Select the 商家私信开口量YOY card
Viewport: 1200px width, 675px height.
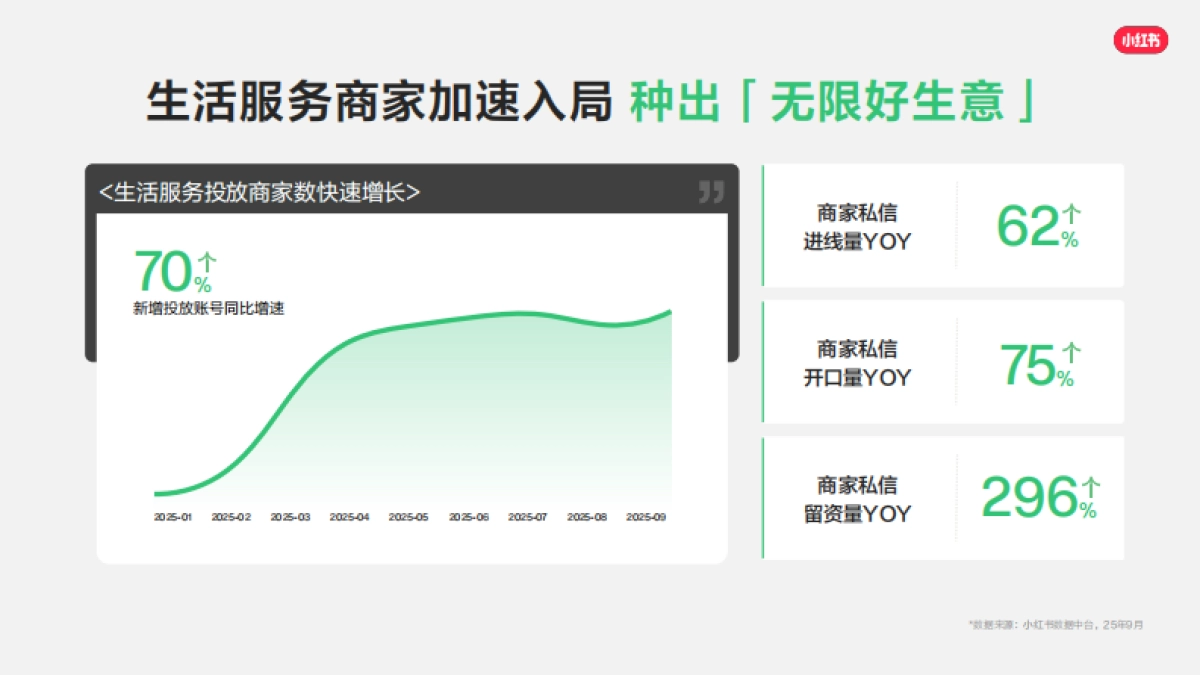[943, 362]
